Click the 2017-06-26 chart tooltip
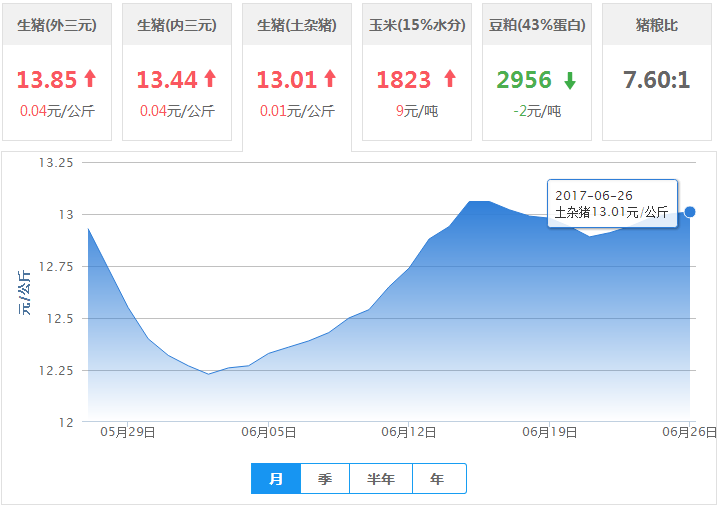The width and height of the screenshot is (720, 509). coord(612,203)
